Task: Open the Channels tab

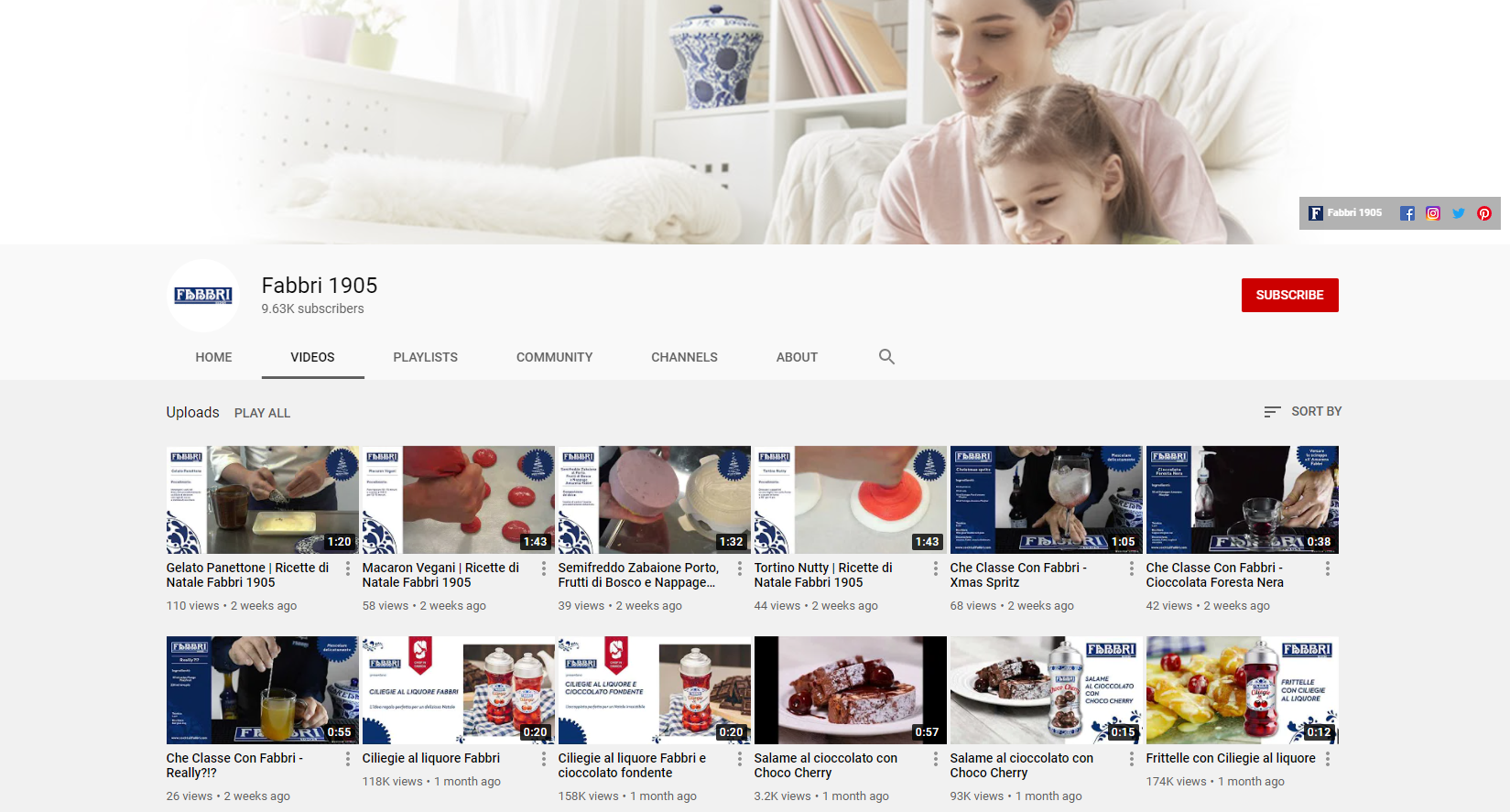Action: [x=684, y=357]
